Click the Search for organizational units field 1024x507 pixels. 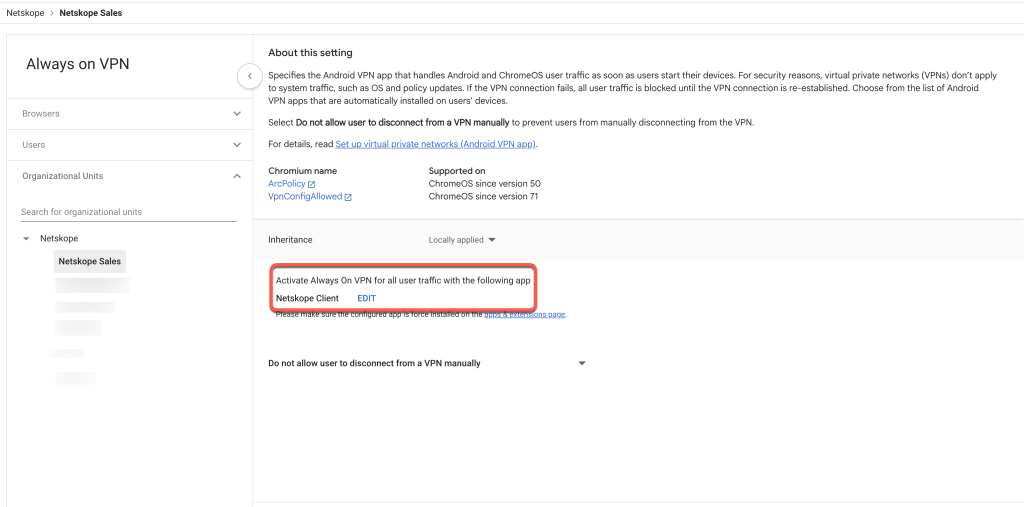tap(129, 212)
